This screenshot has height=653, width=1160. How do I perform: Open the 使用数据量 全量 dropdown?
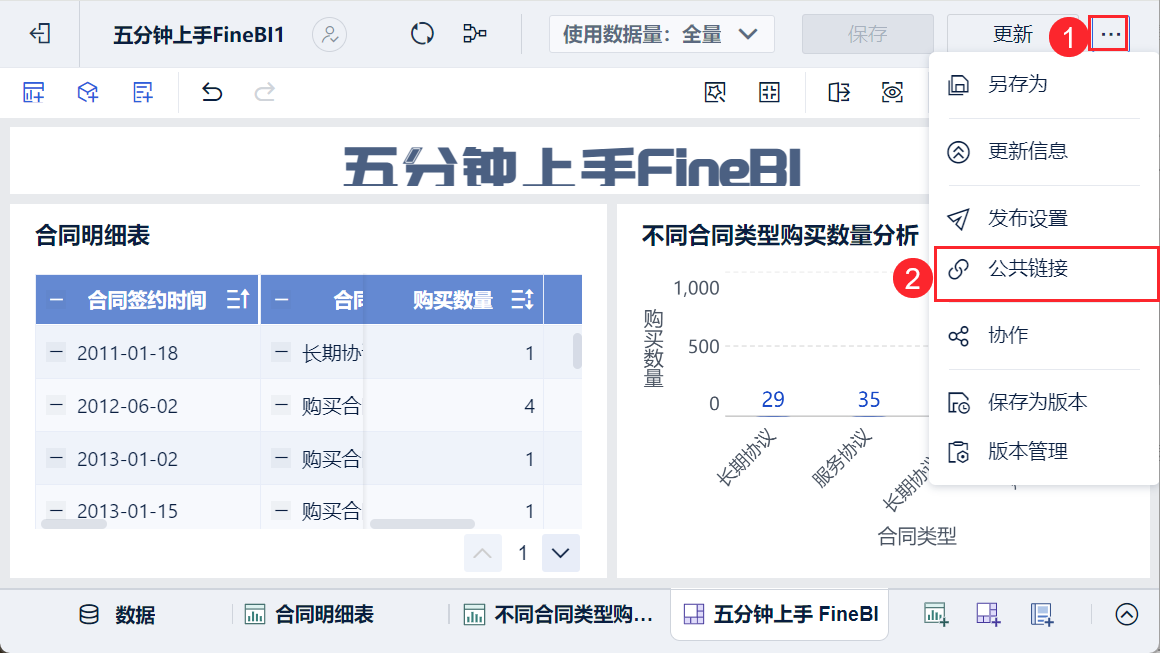[661, 34]
